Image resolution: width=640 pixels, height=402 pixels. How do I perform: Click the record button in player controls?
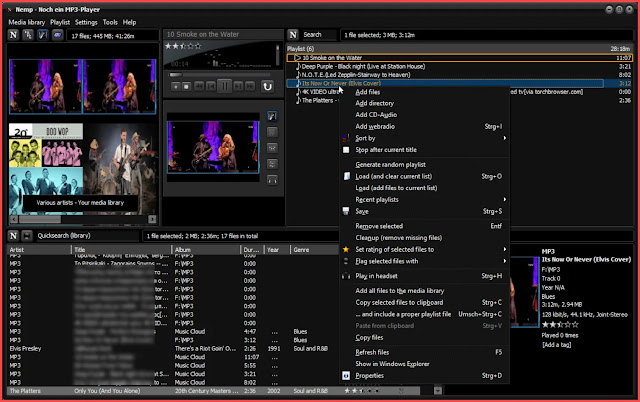176,87
